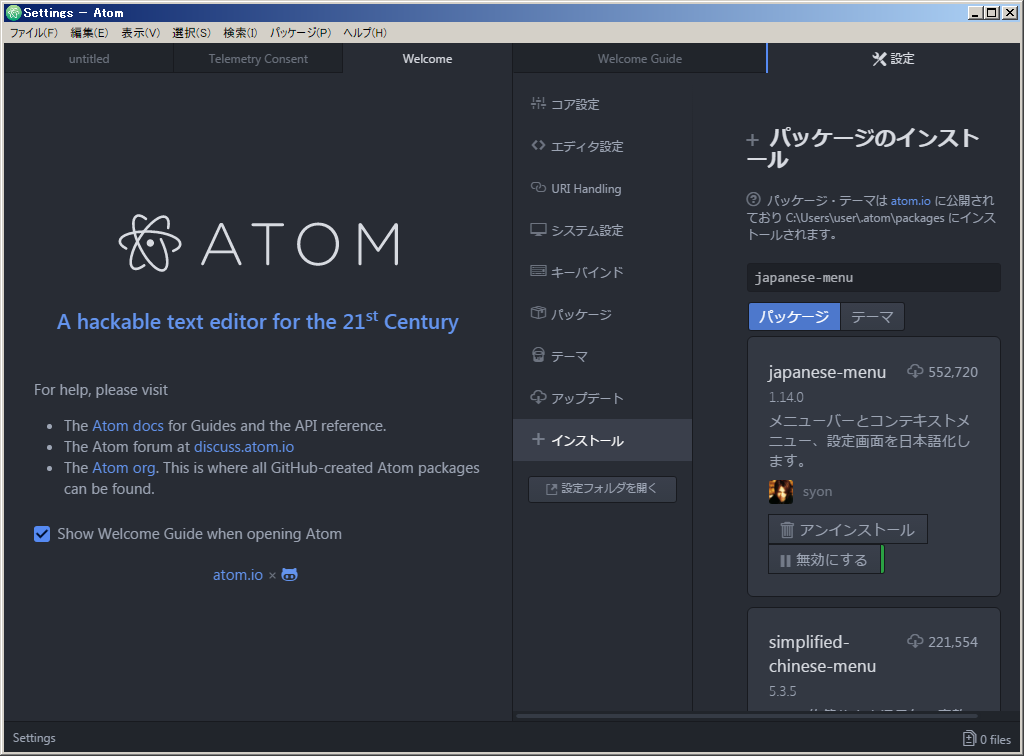Open the ファイル(F) menu

click(34, 33)
